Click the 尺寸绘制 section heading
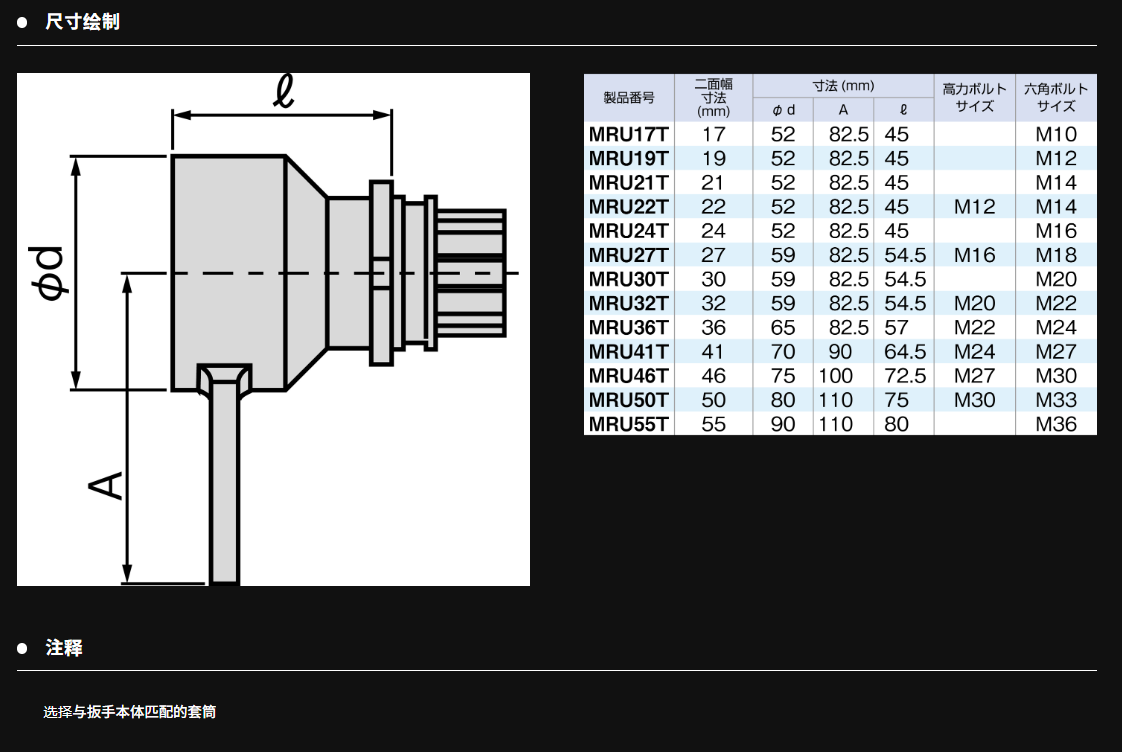 coord(82,22)
